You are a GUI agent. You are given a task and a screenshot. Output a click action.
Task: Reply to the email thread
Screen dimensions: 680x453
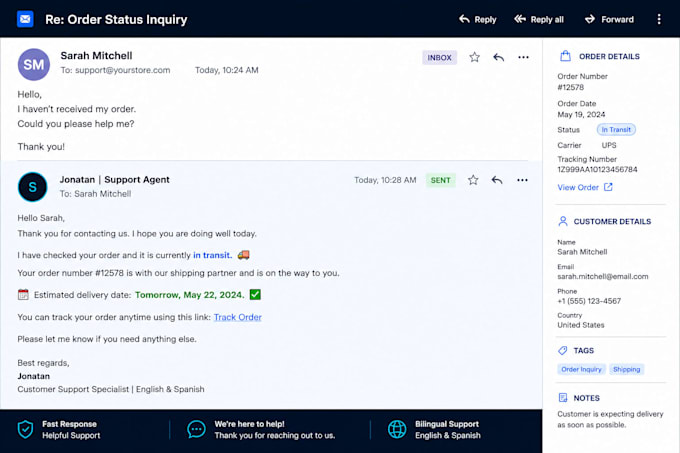(477, 20)
